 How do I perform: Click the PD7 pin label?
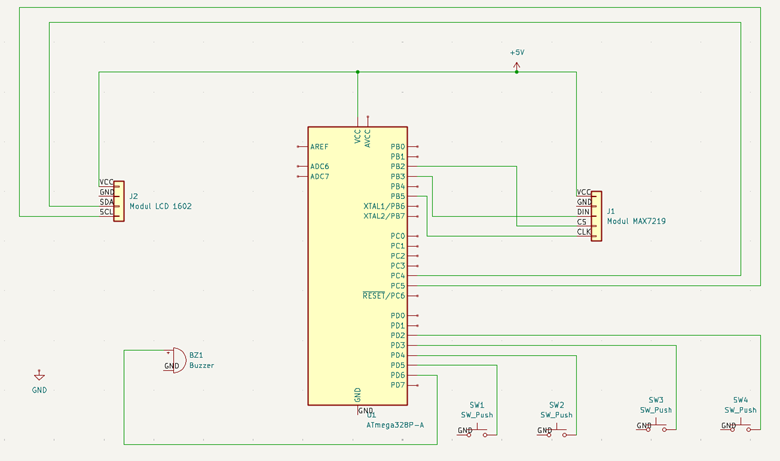(398, 385)
